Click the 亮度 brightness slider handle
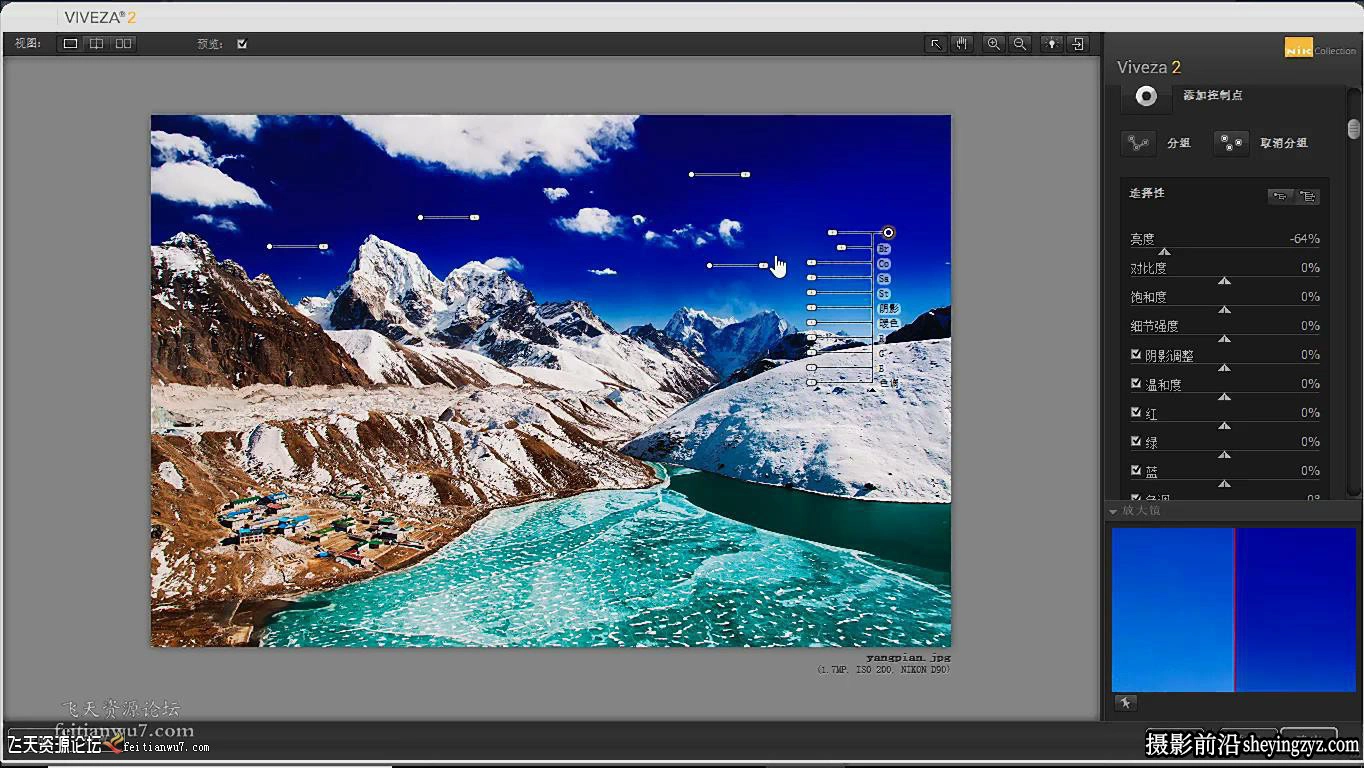The height and width of the screenshot is (768, 1364). (1164, 252)
